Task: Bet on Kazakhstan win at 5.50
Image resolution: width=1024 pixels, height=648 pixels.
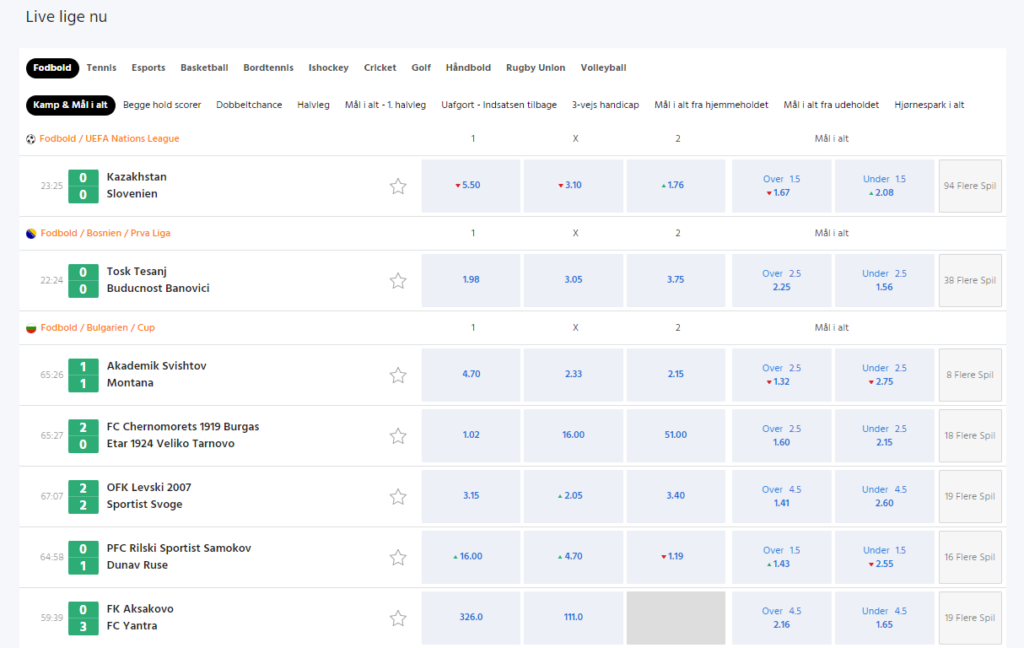Action: tap(471, 186)
